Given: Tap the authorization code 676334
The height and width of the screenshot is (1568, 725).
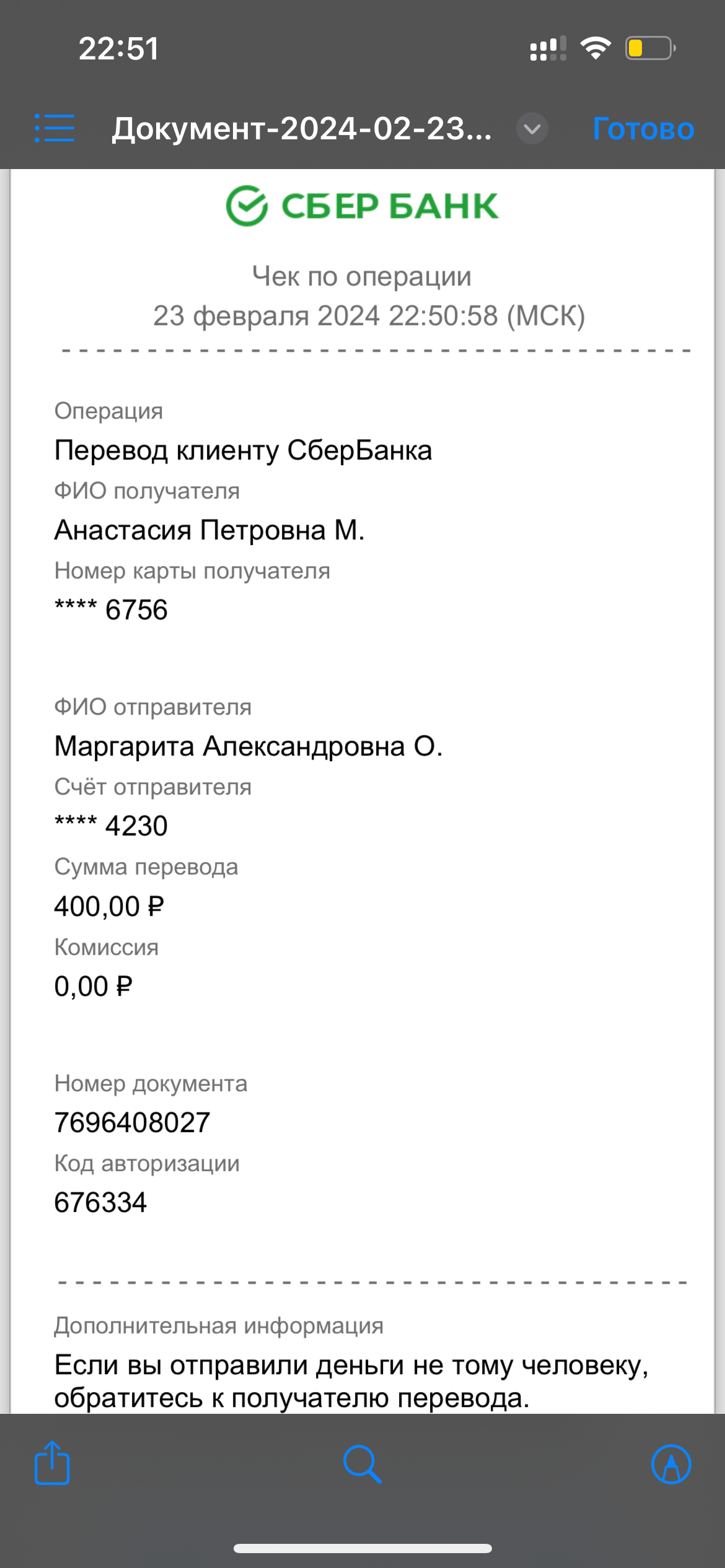Looking at the screenshot, I should 100,1202.
